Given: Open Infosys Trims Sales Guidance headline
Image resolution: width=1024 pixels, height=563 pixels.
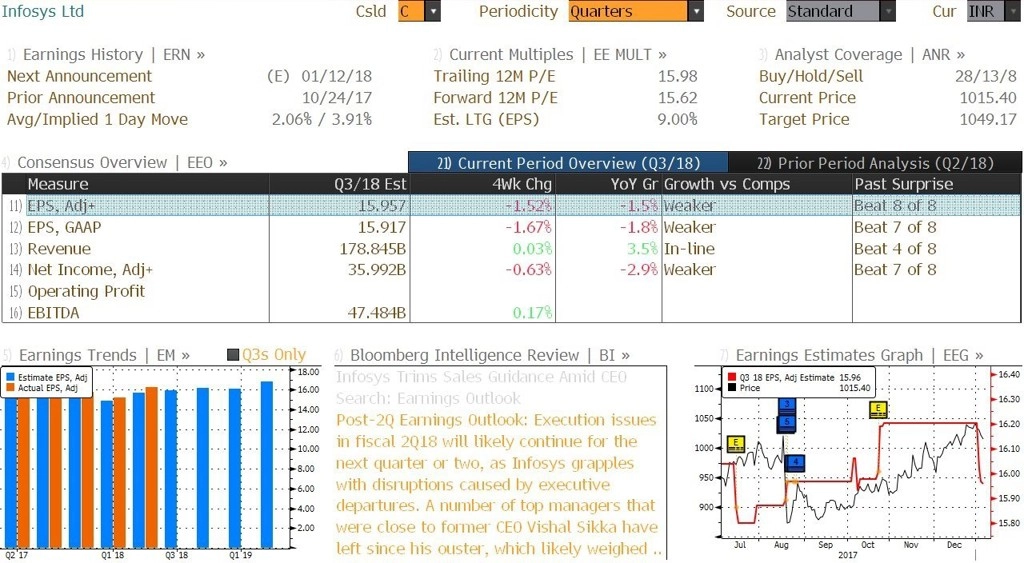Looking at the screenshot, I should tap(481, 377).
